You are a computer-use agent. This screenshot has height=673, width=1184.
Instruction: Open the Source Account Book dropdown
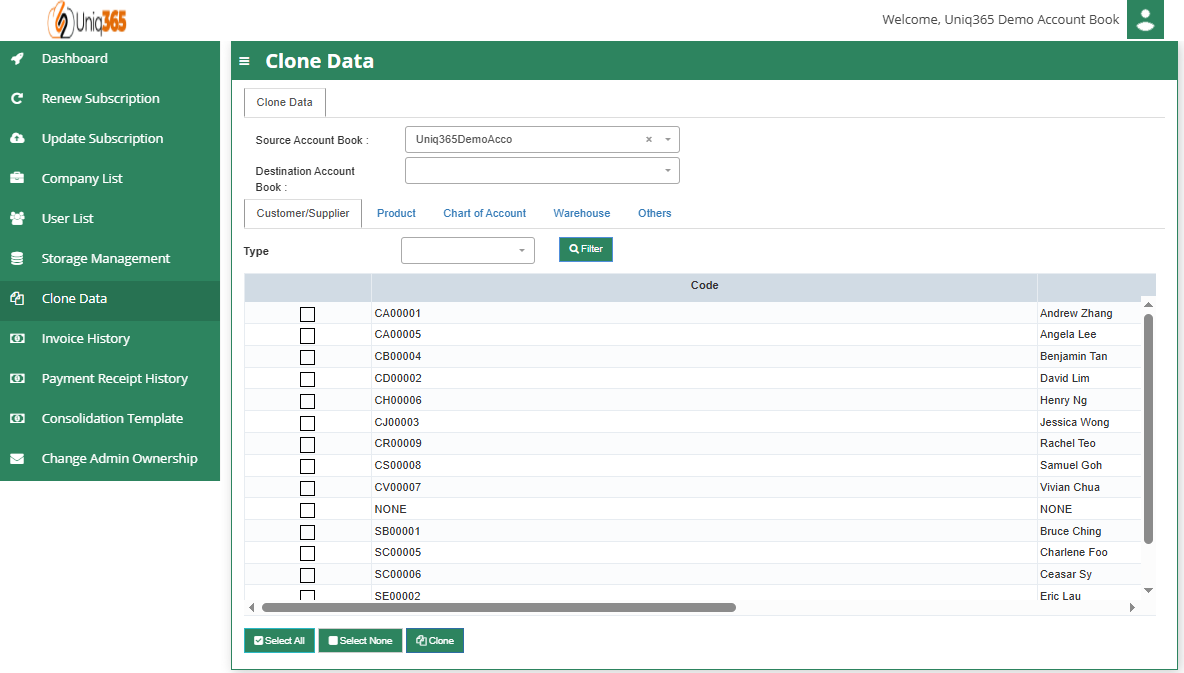point(542,140)
